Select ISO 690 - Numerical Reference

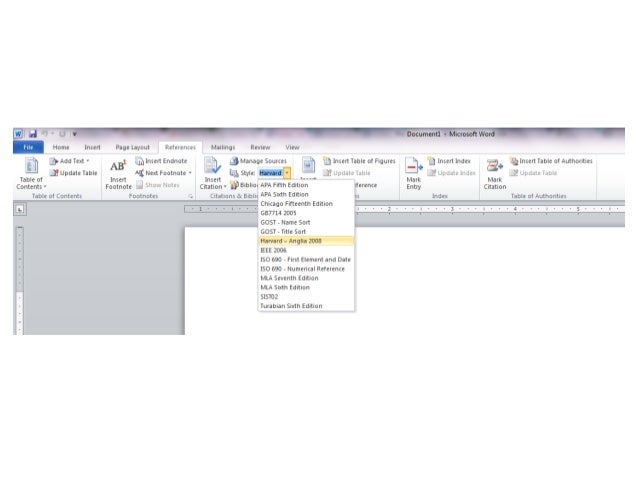click(x=306, y=269)
